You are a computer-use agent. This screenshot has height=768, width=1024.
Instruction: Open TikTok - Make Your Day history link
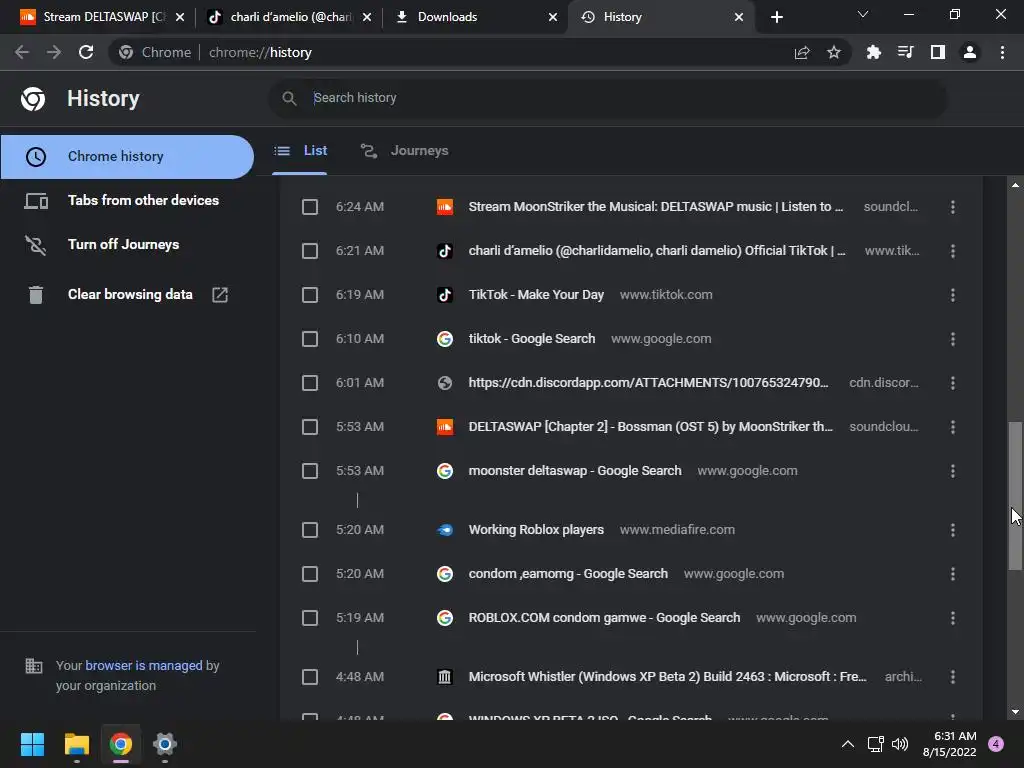pos(536,295)
